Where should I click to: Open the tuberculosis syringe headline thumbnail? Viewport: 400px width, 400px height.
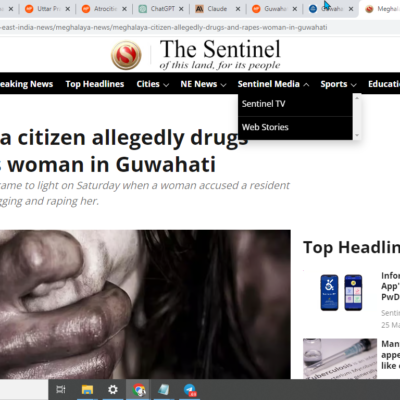point(340,359)
